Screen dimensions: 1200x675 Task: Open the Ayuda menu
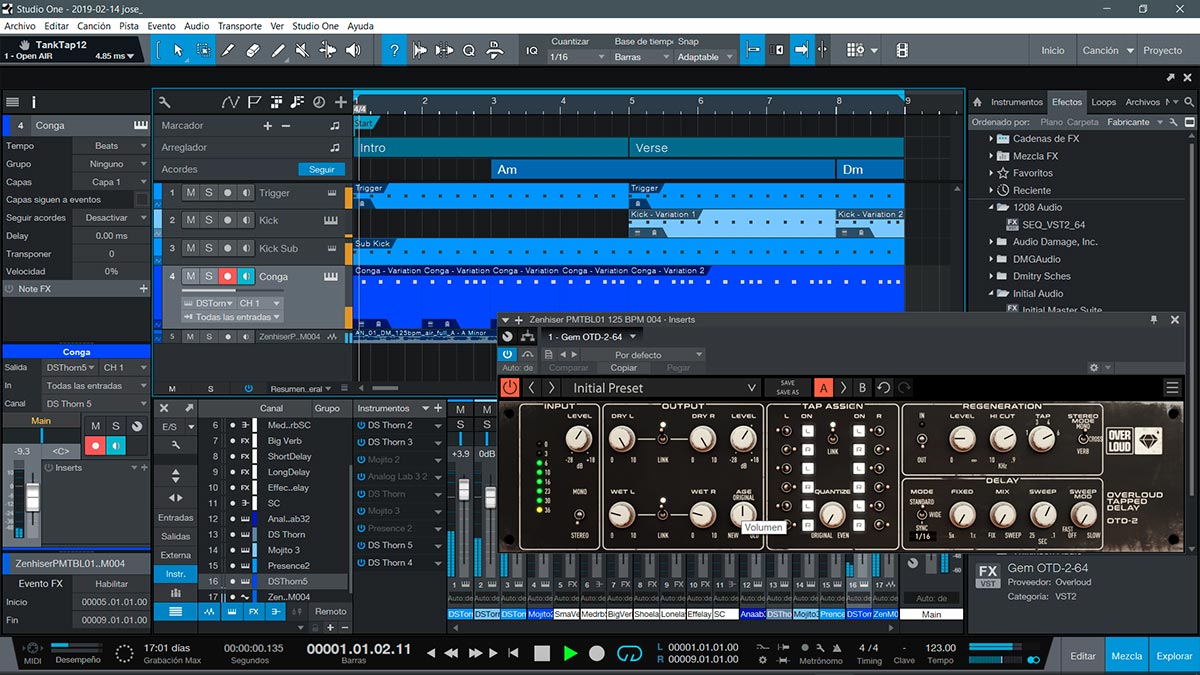(x=360, y=26)
